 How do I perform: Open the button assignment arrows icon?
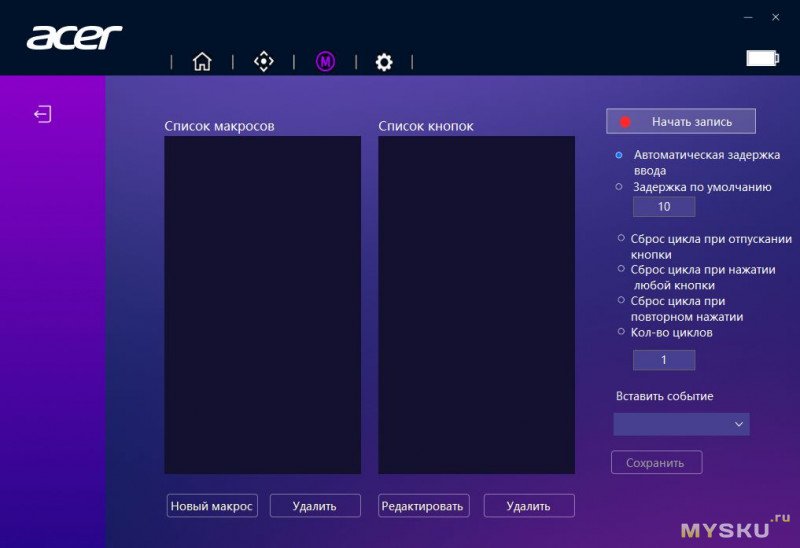click(x=263, y=62)
